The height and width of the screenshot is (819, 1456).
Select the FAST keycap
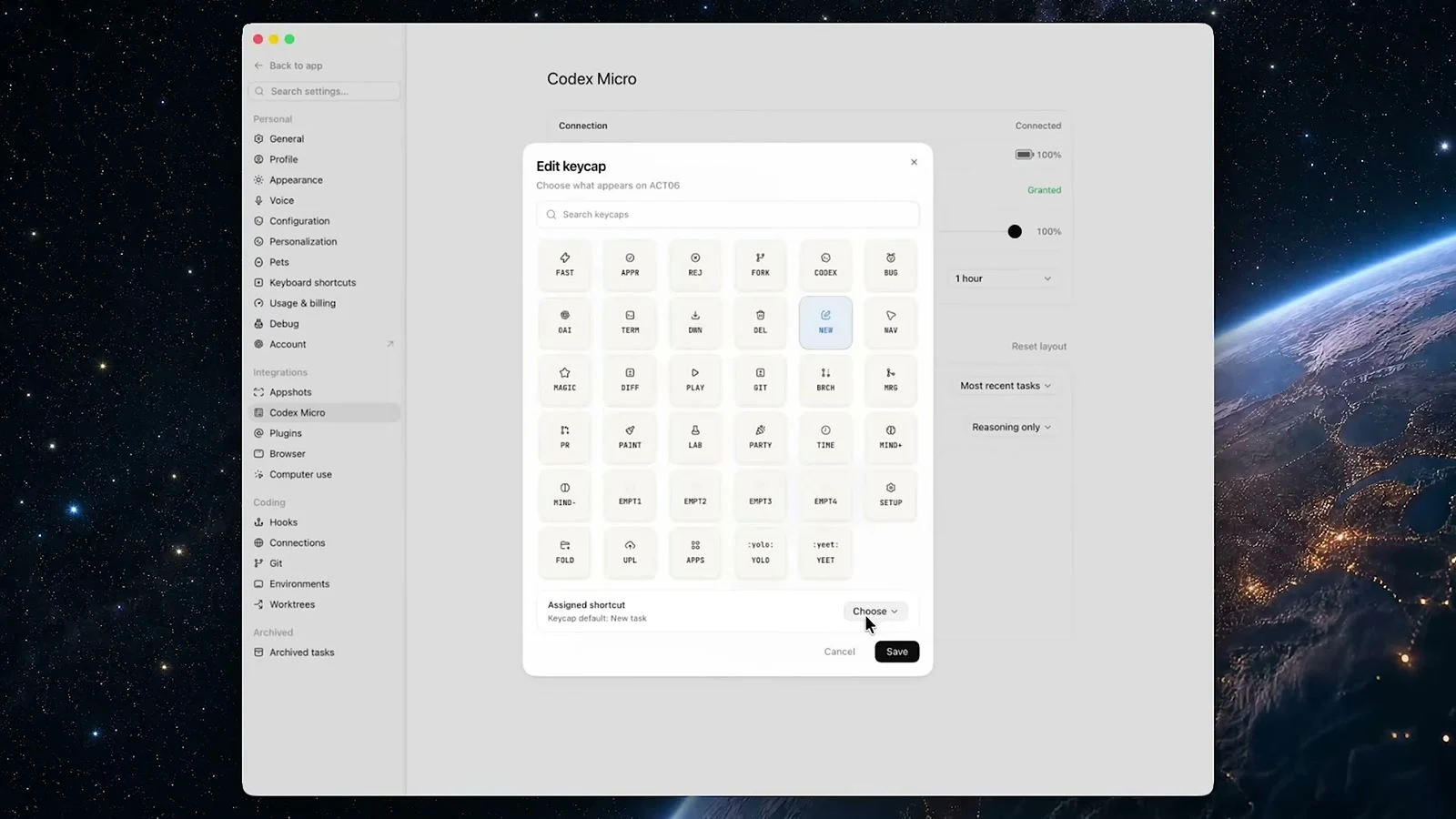565,265
